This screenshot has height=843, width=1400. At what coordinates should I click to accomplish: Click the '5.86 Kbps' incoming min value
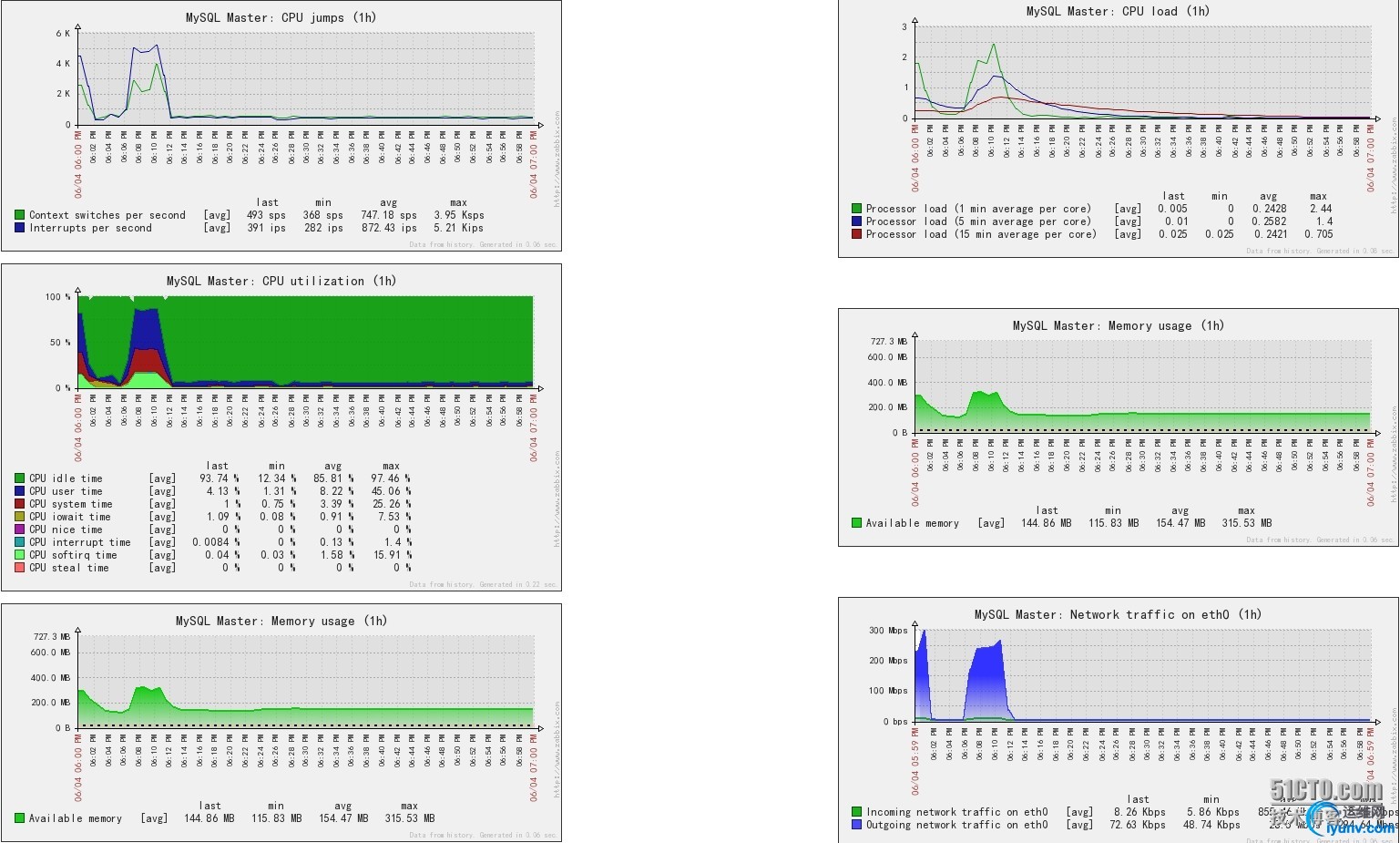[x=1213, y=812]
